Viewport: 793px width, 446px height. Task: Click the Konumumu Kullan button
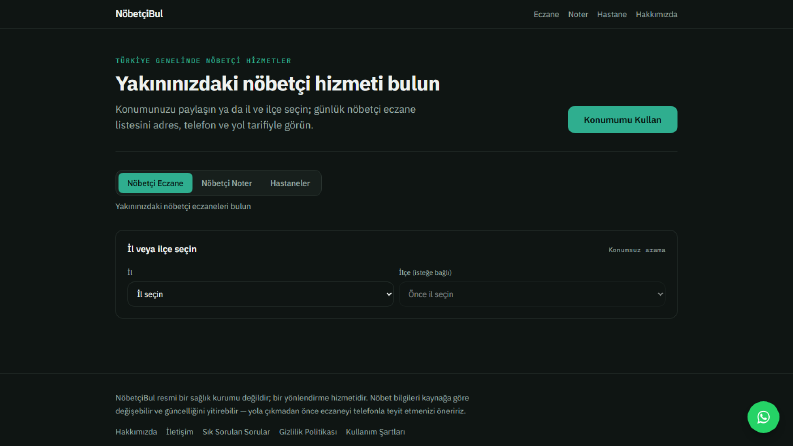click(622, 119)
